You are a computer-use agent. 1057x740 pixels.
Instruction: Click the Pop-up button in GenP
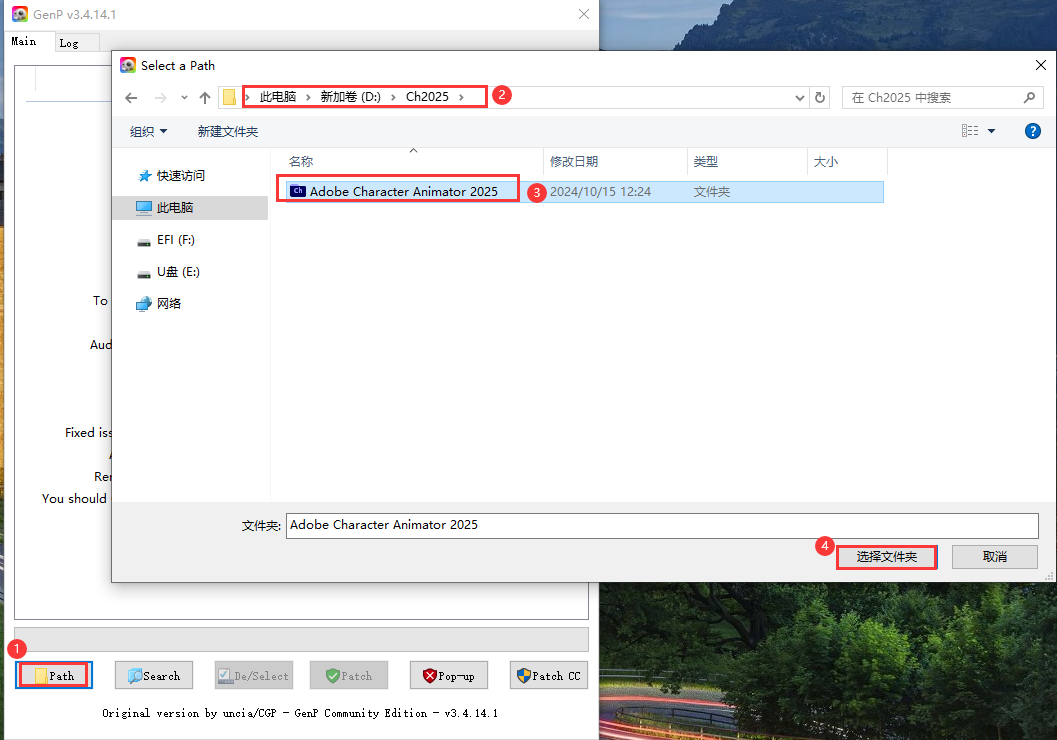point(449,675)
